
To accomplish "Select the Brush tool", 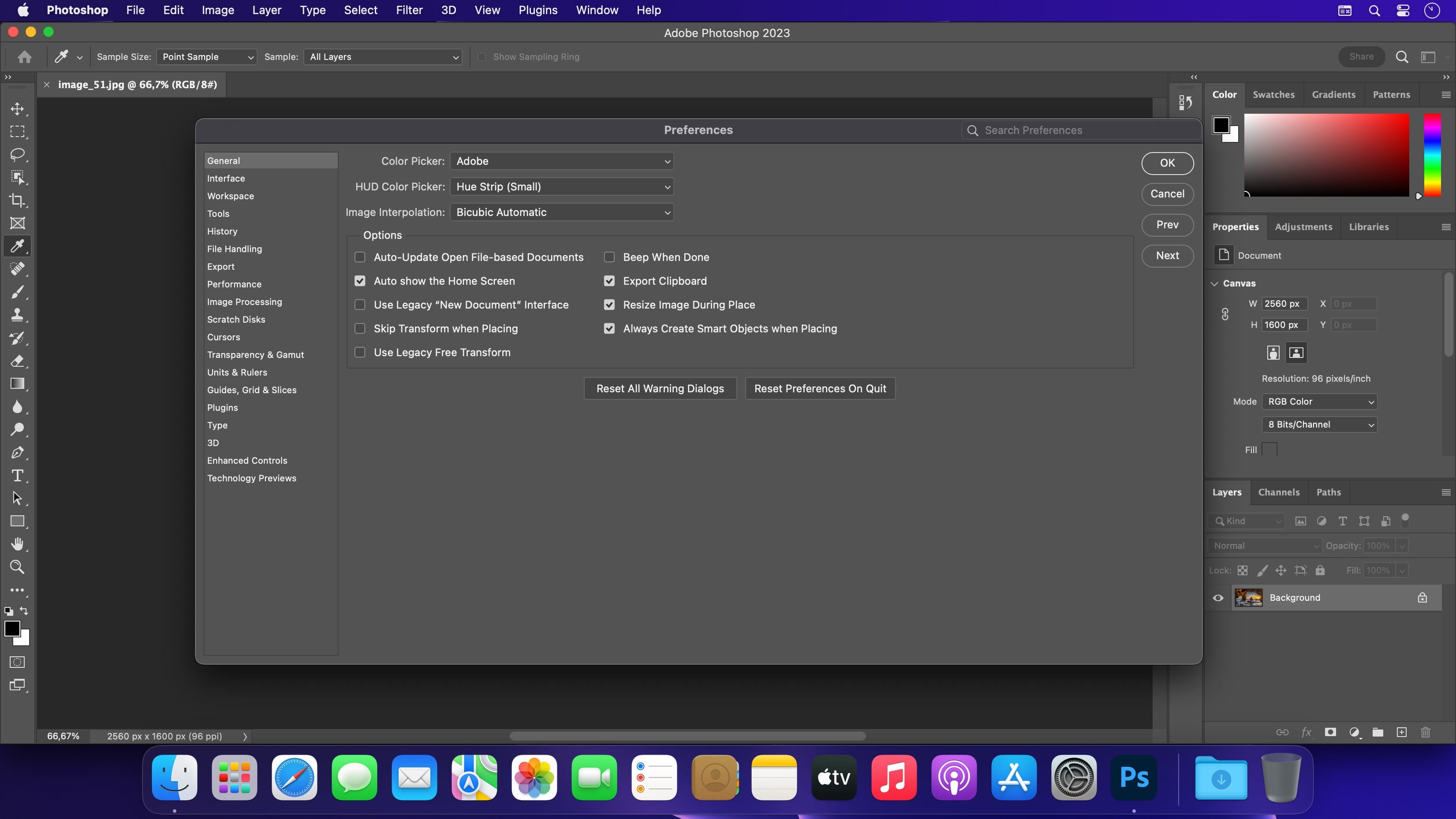I will point(18,292).
